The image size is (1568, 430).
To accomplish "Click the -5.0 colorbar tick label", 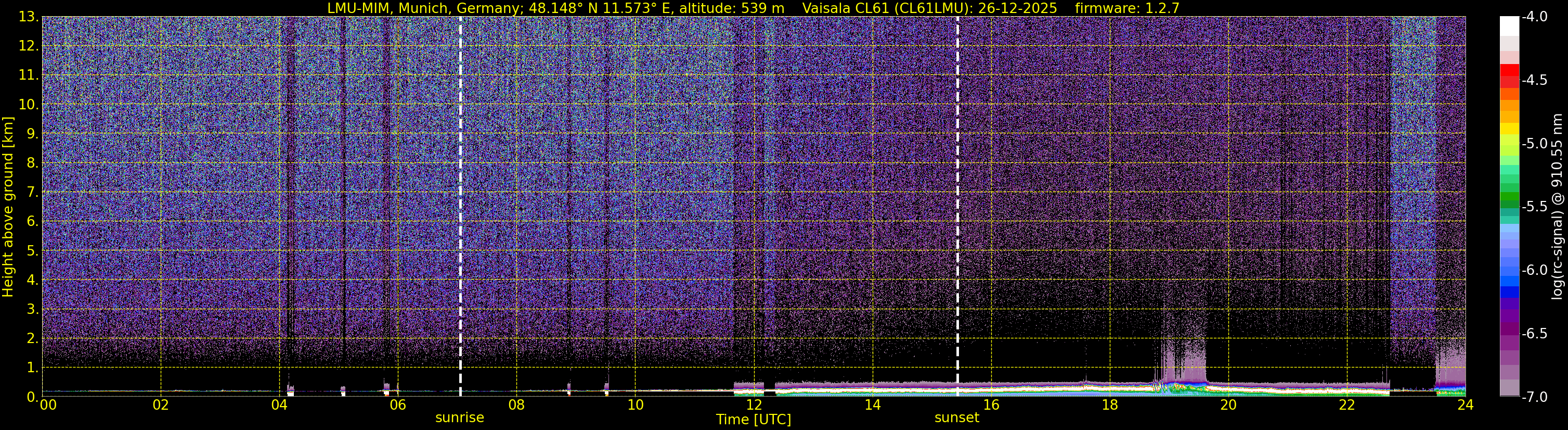I will point(1534,144).
